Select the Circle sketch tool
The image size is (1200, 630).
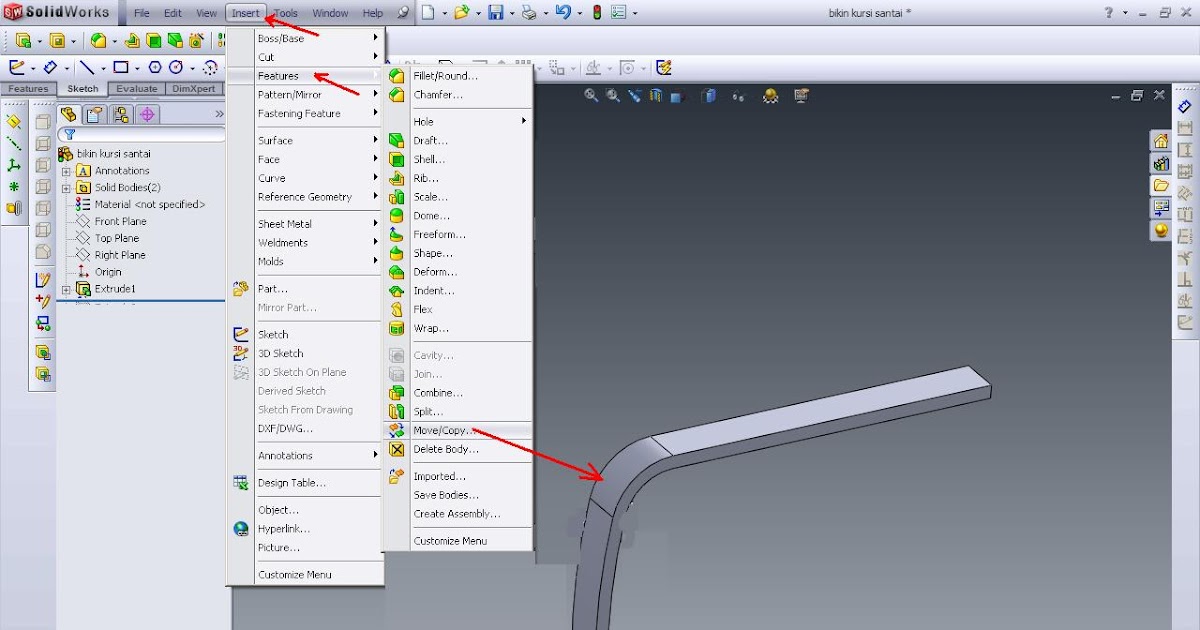click(x=176, y=67)
